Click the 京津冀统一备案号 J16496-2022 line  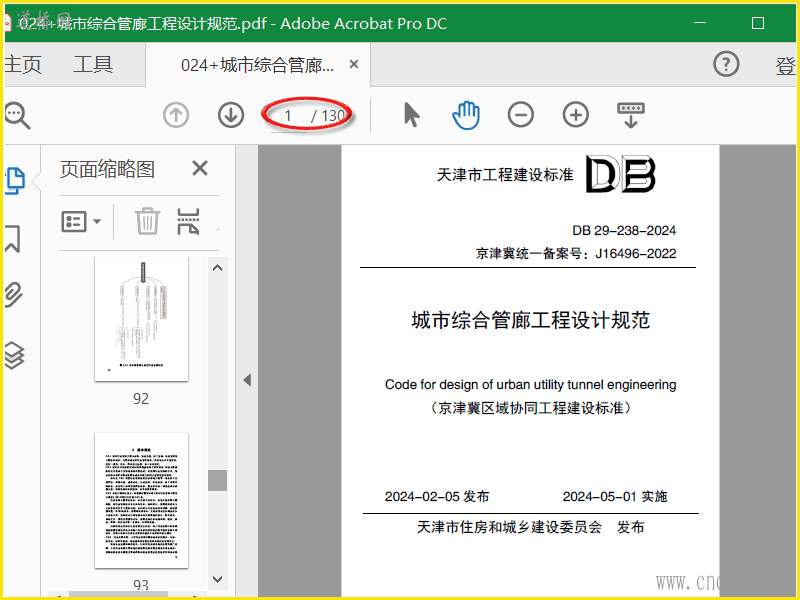click(576, 254)
